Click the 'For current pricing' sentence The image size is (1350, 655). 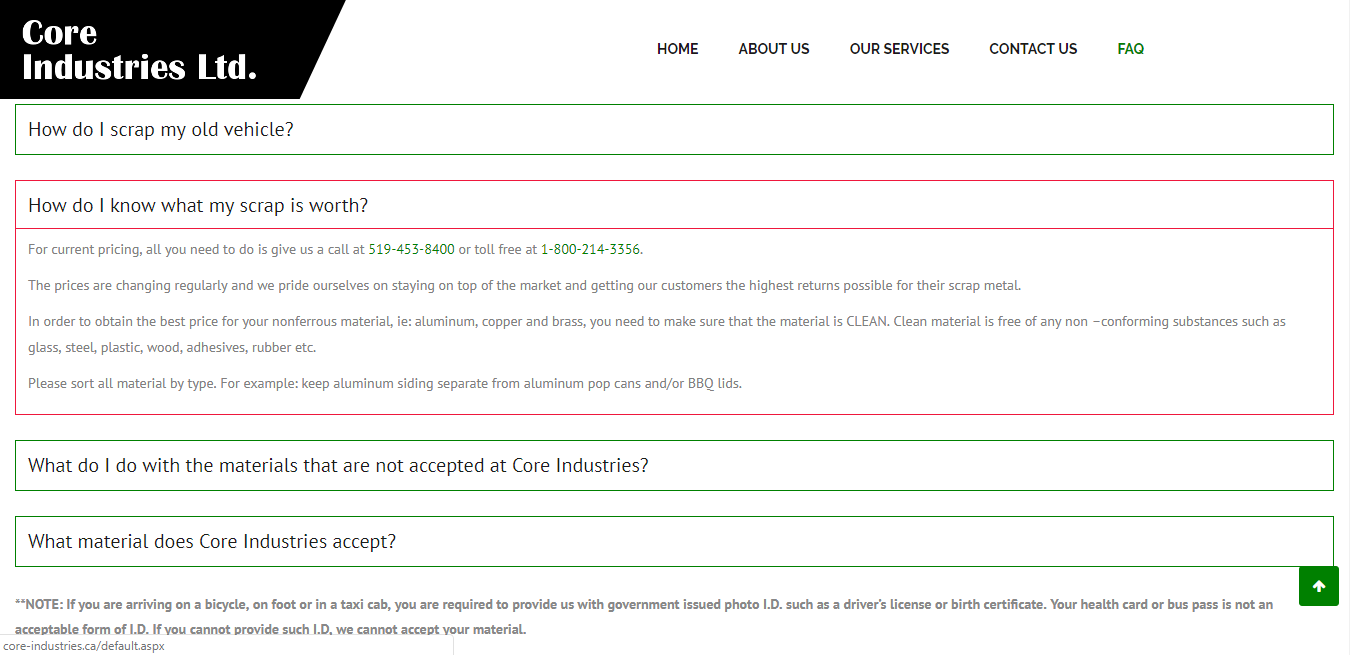click(335, 249)
